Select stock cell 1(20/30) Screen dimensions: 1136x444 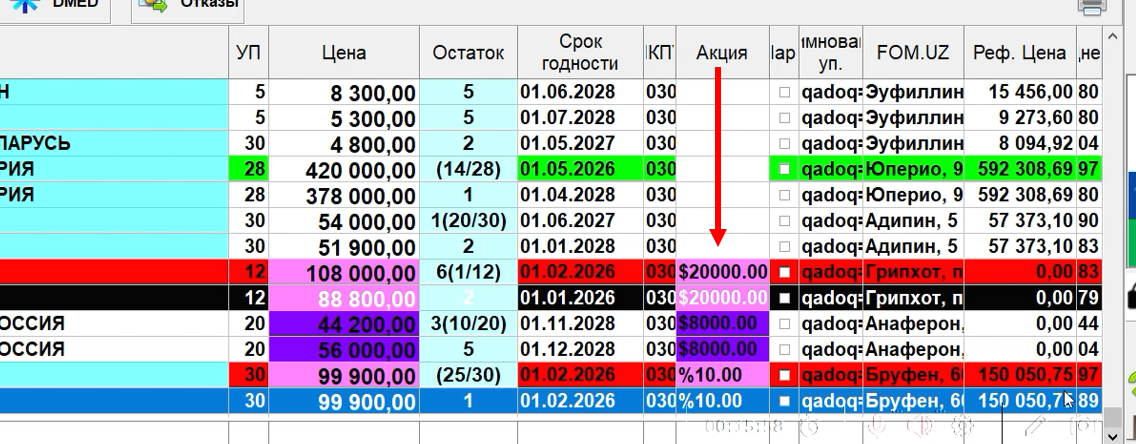(468, 221)
